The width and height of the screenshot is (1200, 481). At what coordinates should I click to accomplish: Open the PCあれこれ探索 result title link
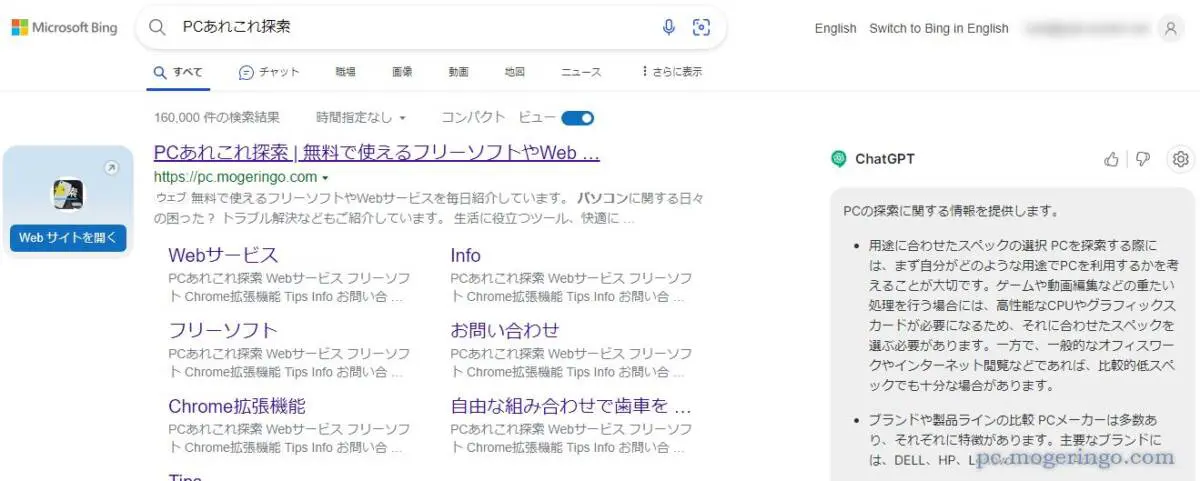point(377,154)
